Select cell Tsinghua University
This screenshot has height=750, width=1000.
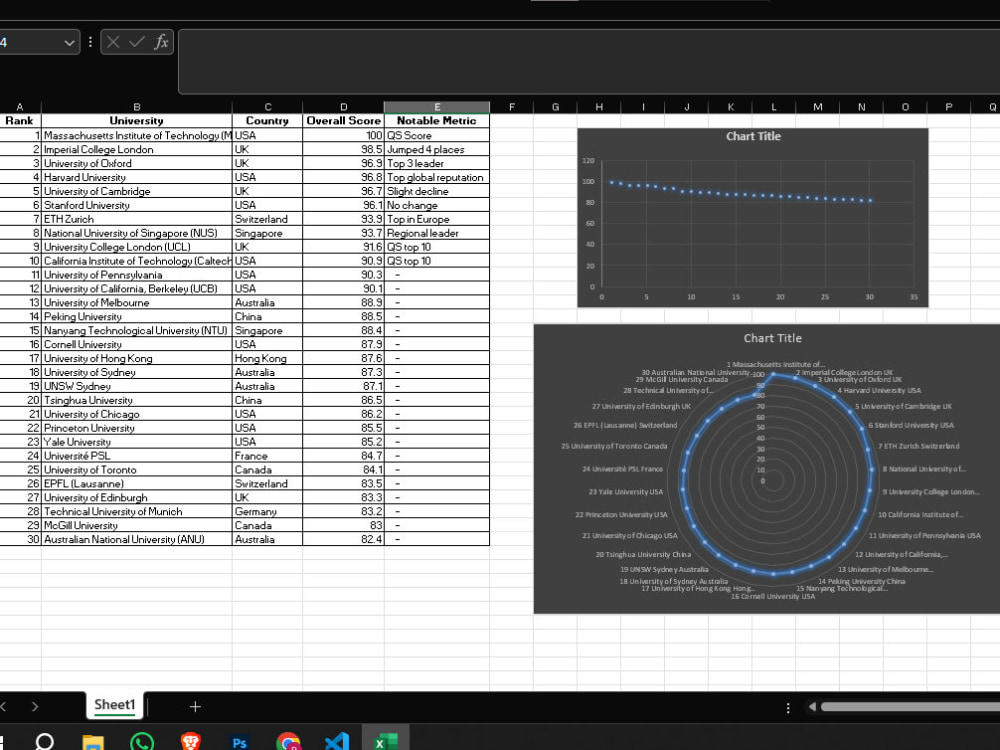tap(136, 401)
